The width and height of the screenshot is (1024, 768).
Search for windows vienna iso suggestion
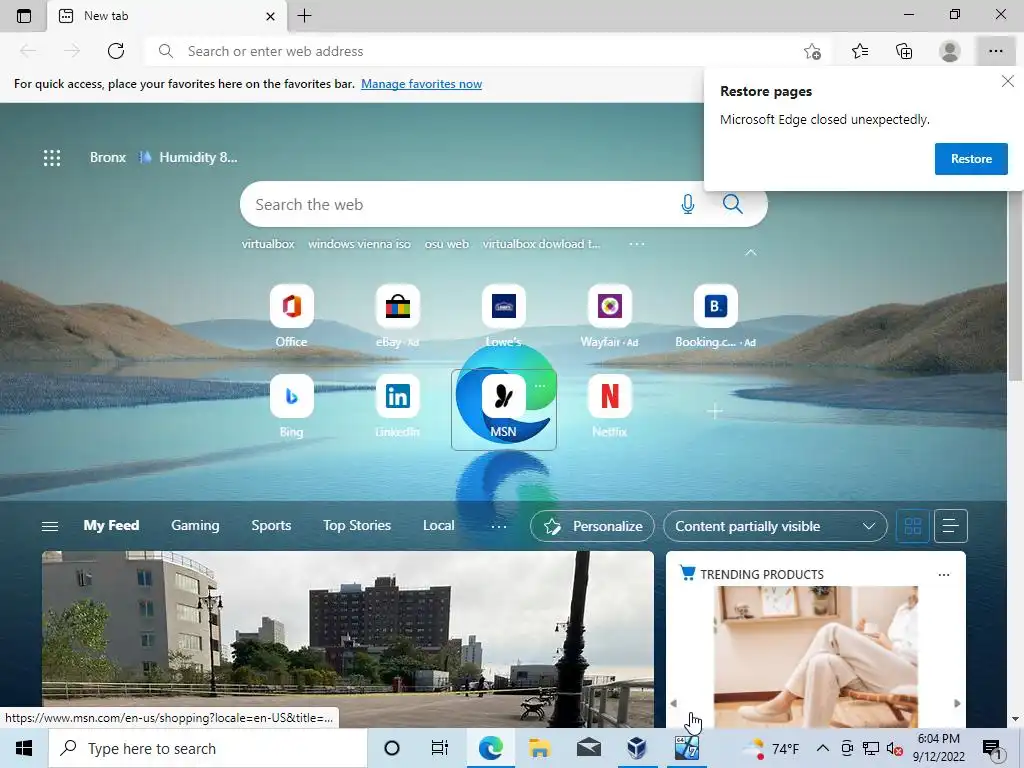click(x=359, y=244)
